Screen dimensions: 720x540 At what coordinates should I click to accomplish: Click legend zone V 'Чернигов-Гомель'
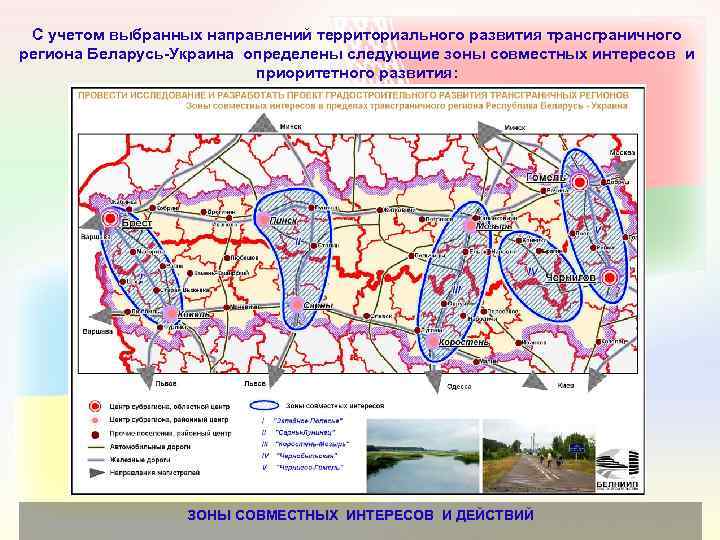click(309, 467)
